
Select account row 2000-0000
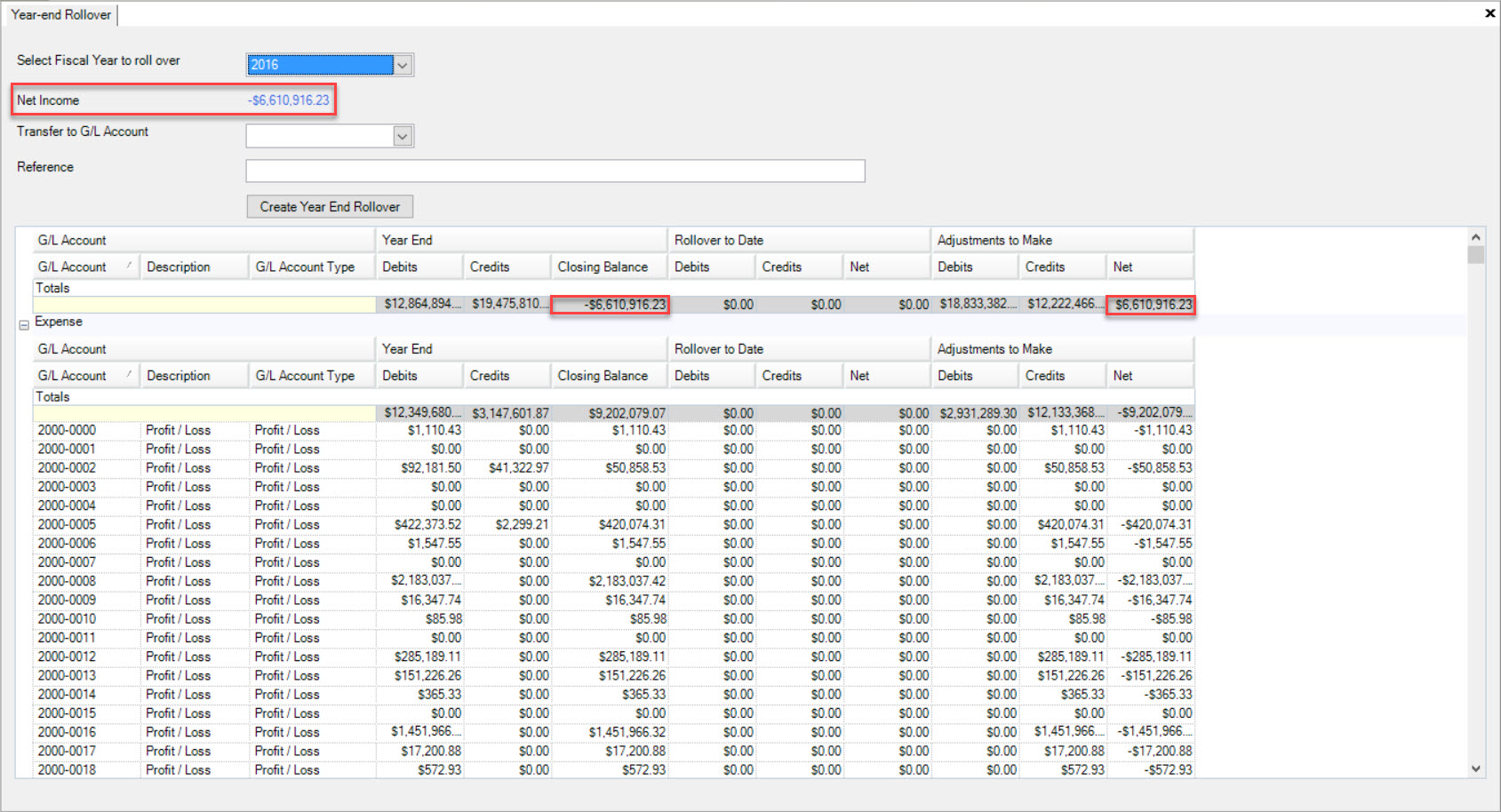click(613, 430)
